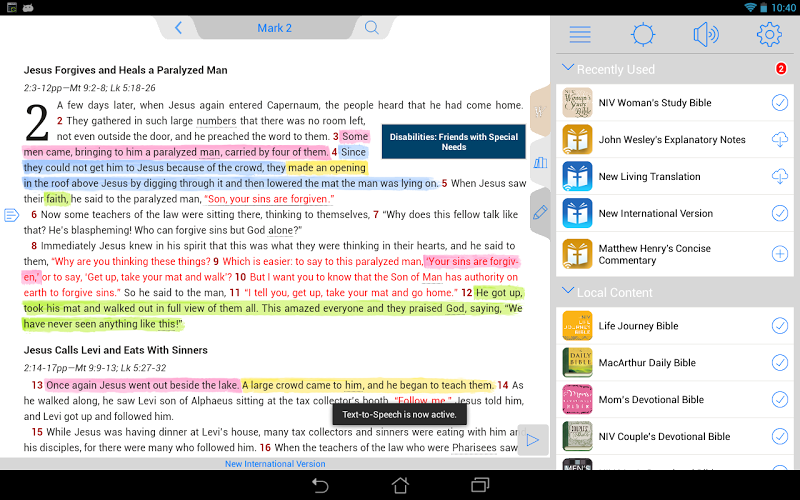Open MacArthur Daily Bible cover icon
Viewport: 800px width, 500px height.
click(577, 362)
